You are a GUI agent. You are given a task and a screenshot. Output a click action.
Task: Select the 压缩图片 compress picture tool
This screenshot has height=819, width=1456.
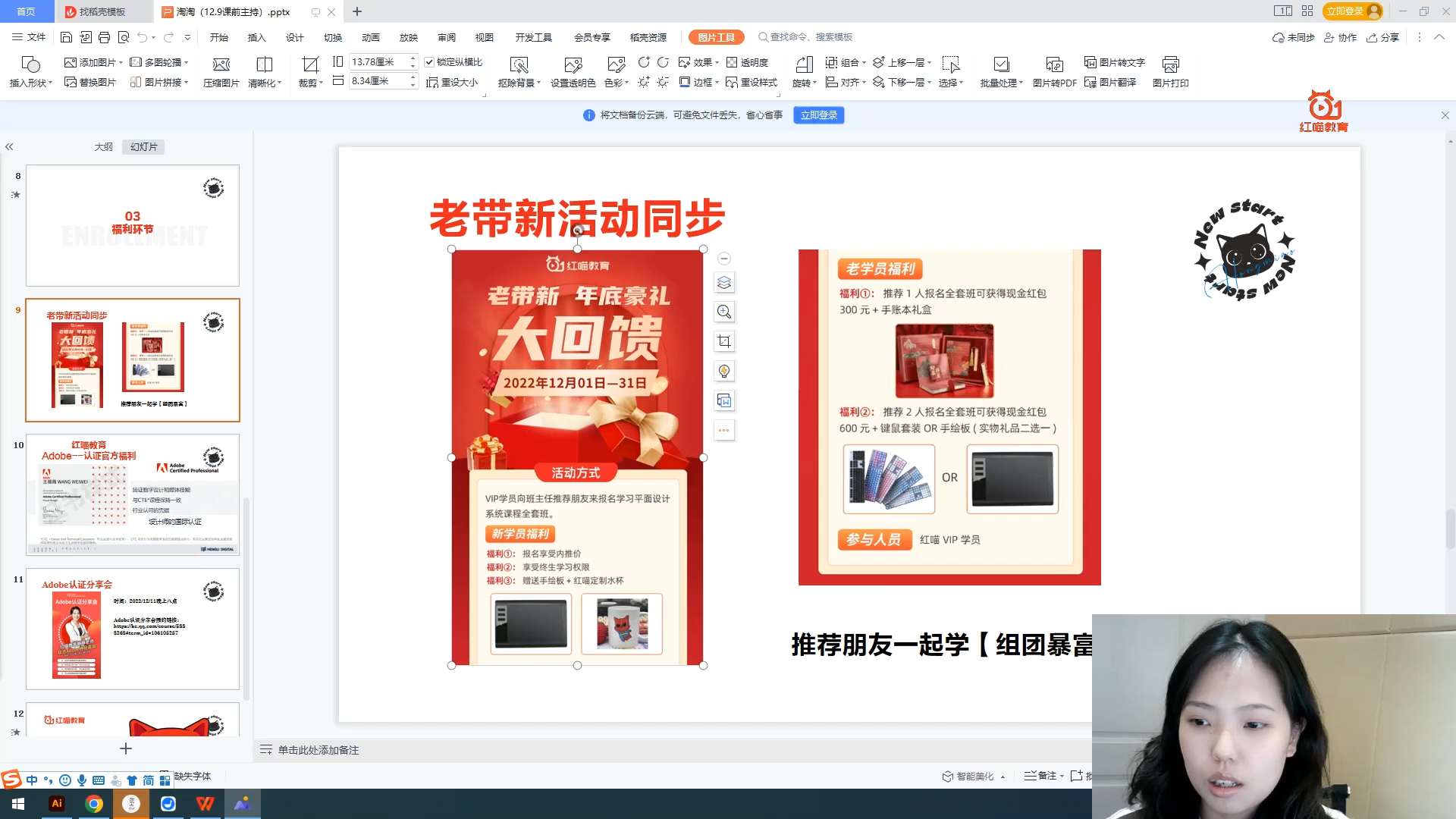pyautogui.click(x=221, y=72)
